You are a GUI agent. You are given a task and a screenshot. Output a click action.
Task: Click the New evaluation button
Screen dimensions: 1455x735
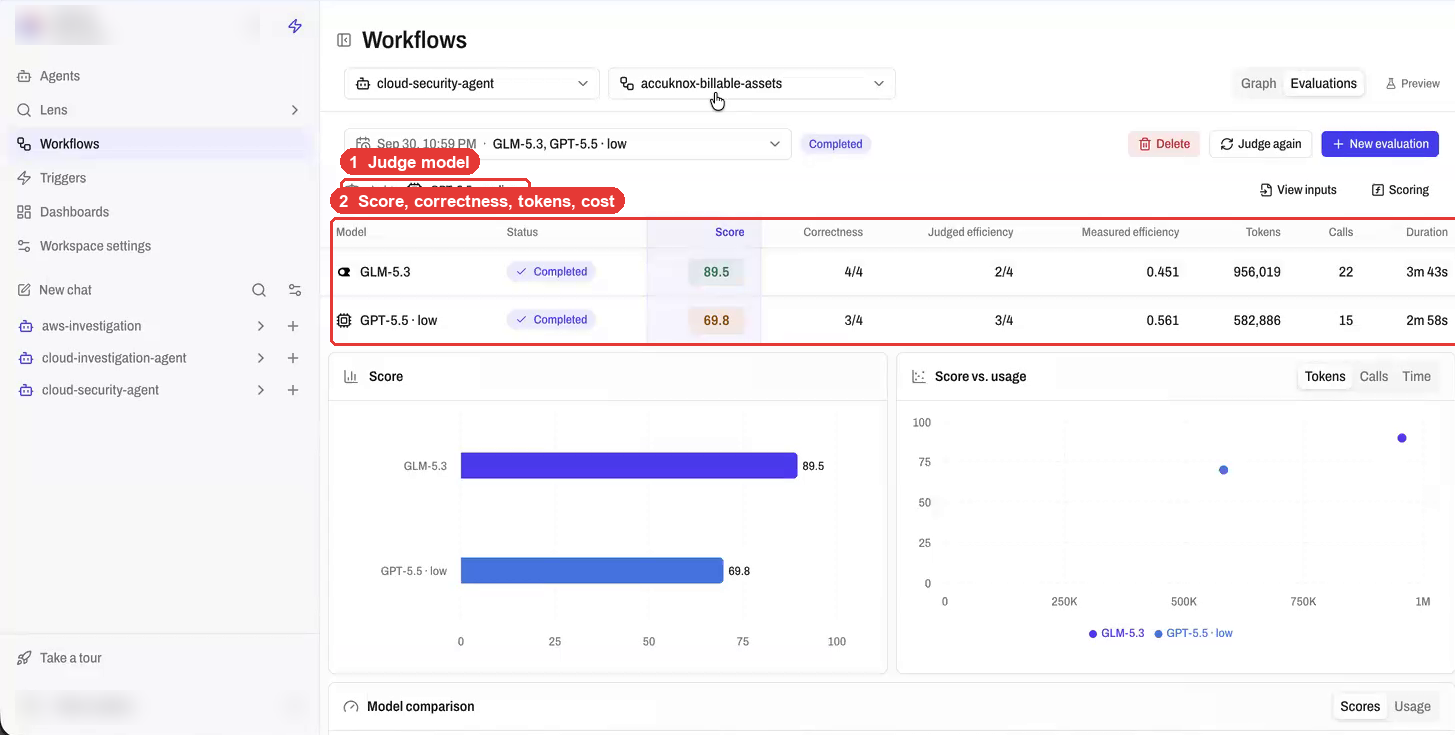(x=1380, y=144)
